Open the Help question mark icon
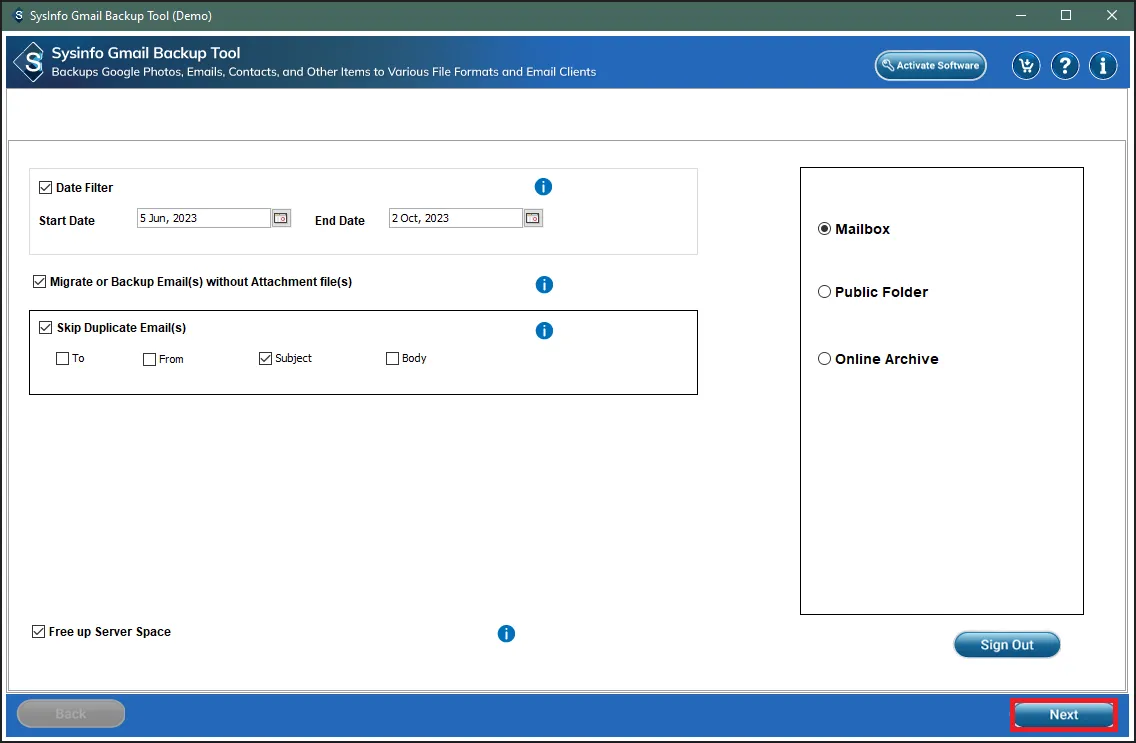Image resolution: width=1136 pixels, height=743 pixels. point(1065,66)
